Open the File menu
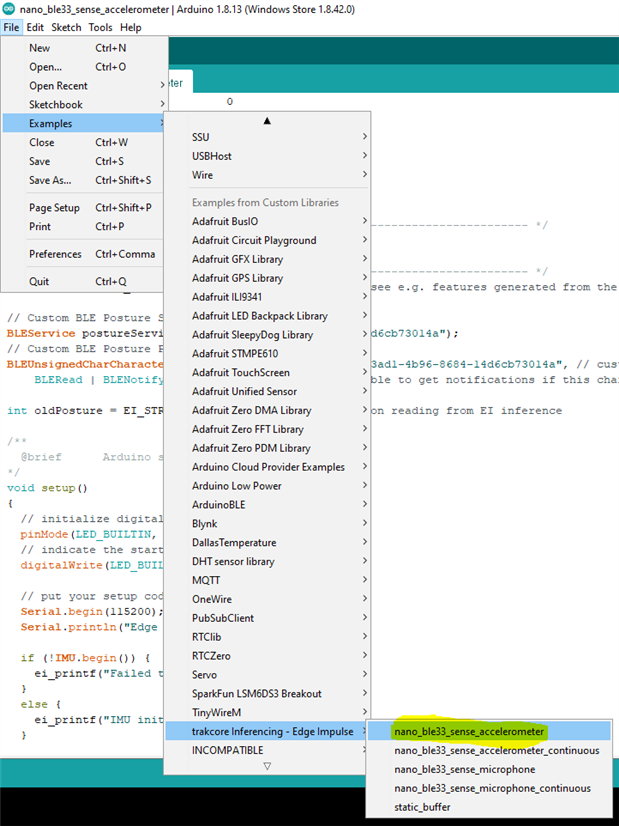The height and width of the screenshot is (826, 619). (11, 27)
